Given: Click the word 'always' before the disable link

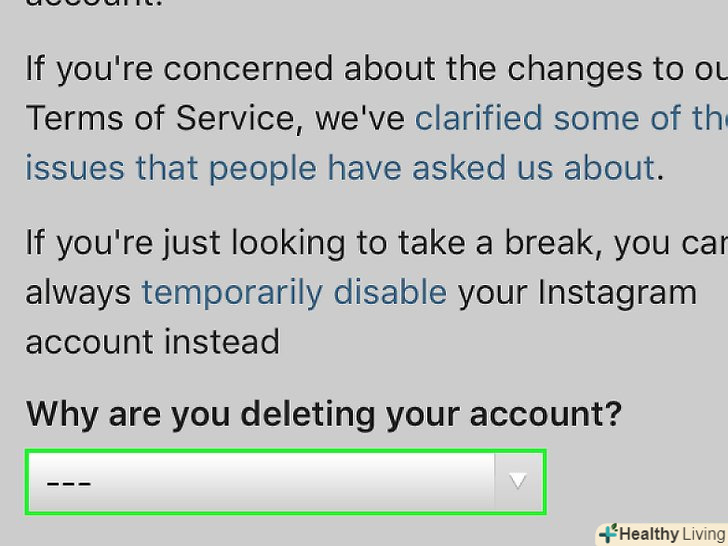Looking at the screenshot, I should [x=78, y=292].
